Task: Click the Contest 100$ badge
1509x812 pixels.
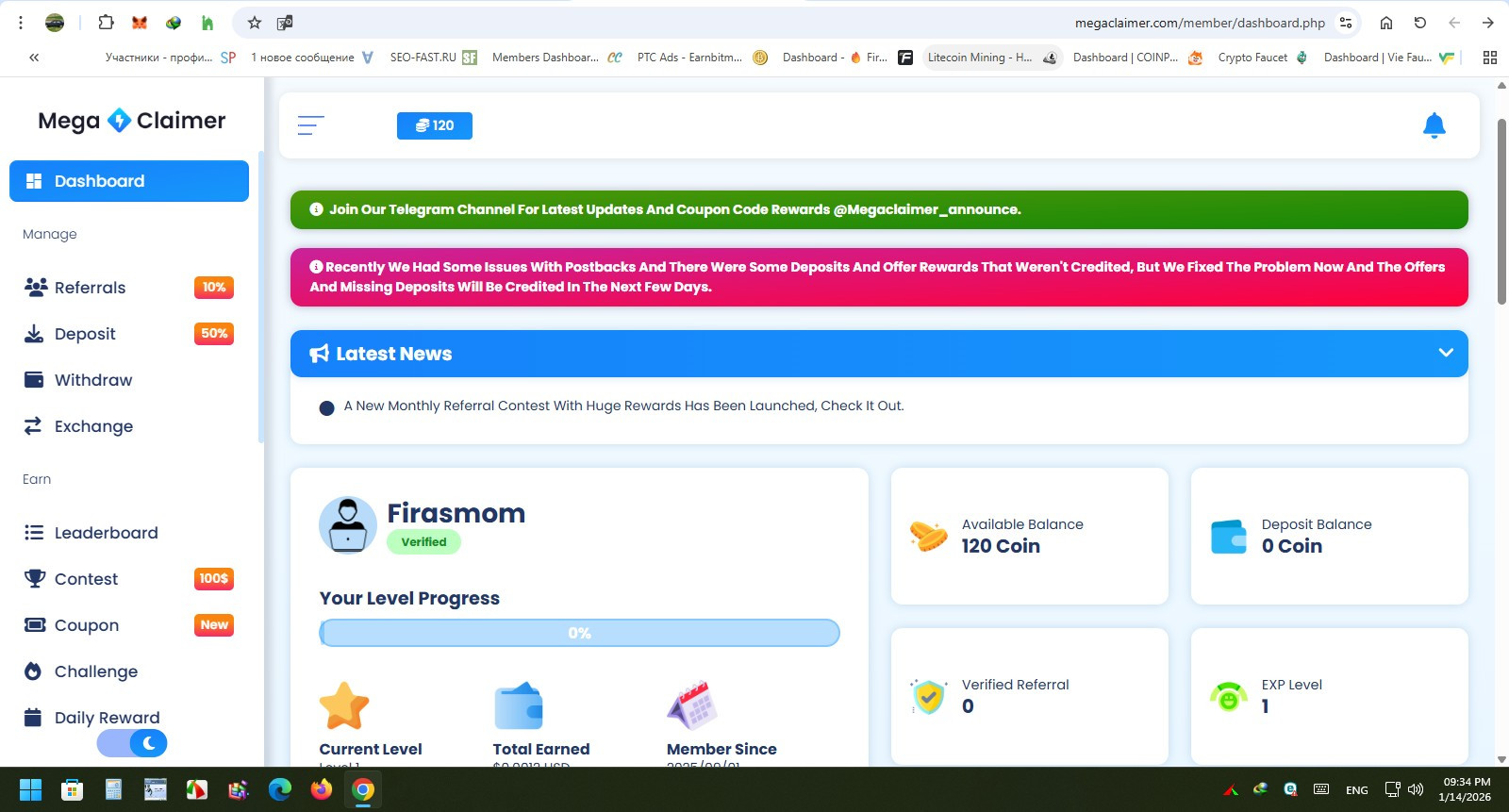Action: 214,579
